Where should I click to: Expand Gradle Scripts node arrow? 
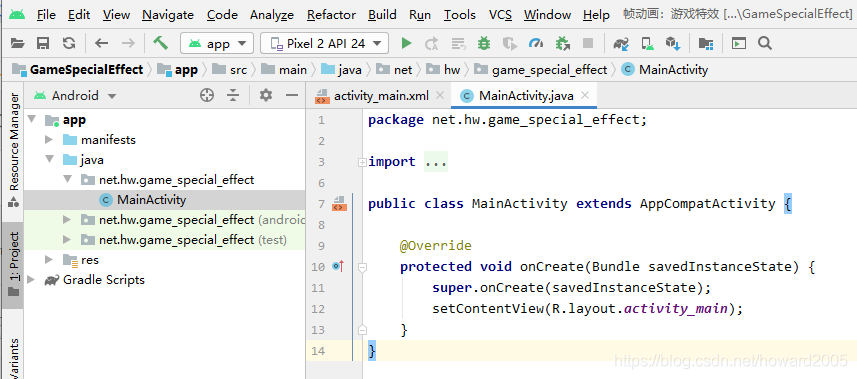coord(31,280)
